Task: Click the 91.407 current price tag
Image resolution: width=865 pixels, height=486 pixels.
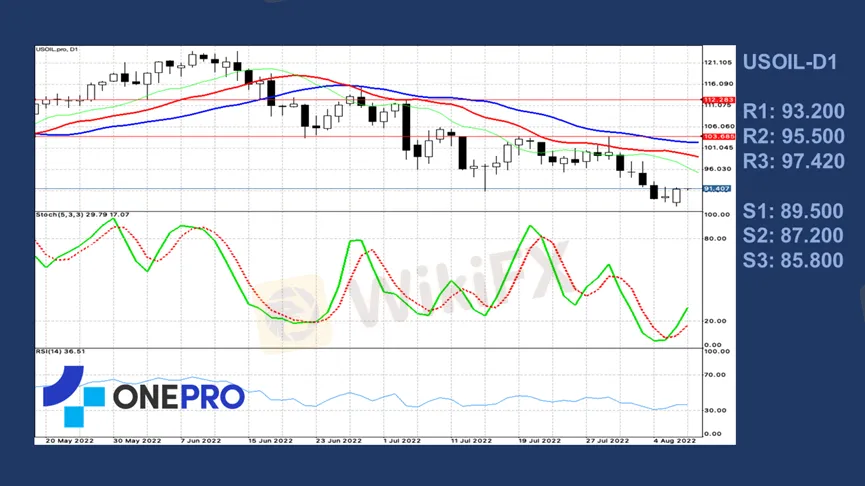Action: [717, 188]
